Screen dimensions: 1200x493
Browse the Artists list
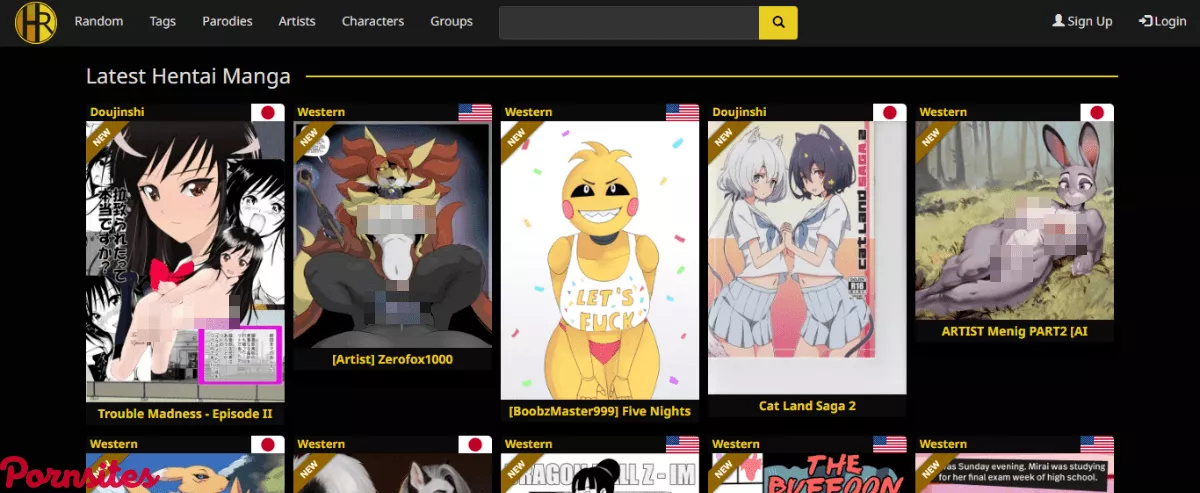297,21
